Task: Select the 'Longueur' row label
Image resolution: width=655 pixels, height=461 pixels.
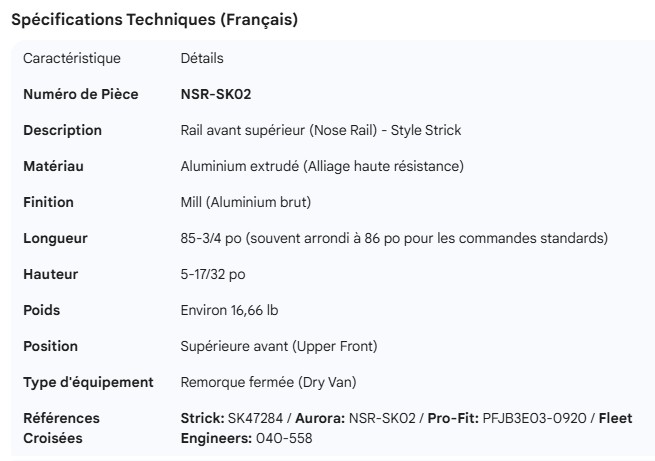Action: (x=55, y=238)
